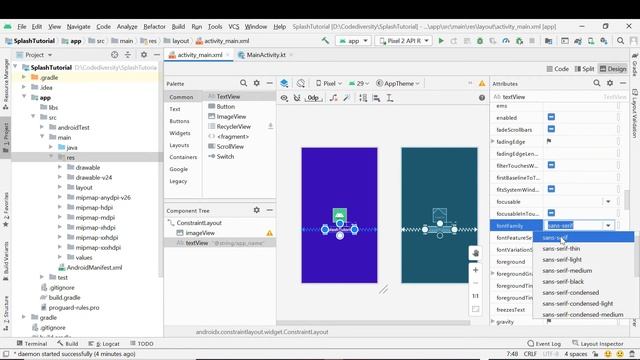Expand the fadingEdge attribute
Screen dimensions: 640x360
click(x=493, y=141)
